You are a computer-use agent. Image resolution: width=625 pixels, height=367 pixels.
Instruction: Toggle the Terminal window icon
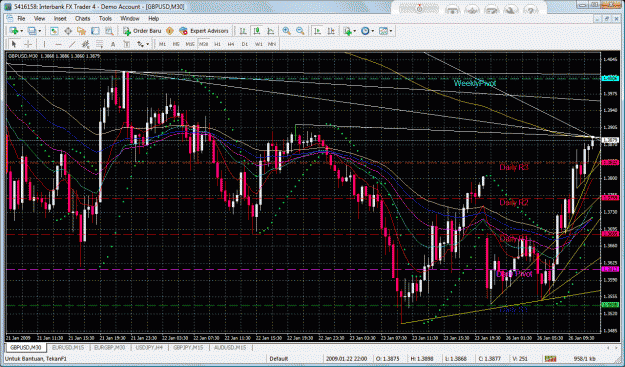point(95,31)
